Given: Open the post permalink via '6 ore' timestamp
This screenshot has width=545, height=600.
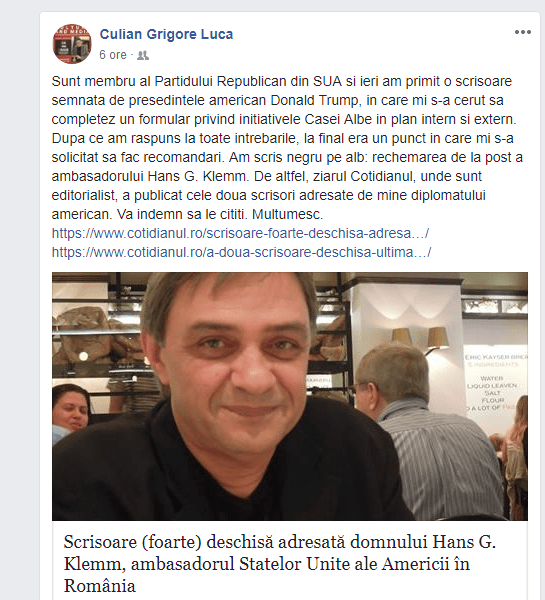Looking at the screenshot, I should [x=113, y=55].
